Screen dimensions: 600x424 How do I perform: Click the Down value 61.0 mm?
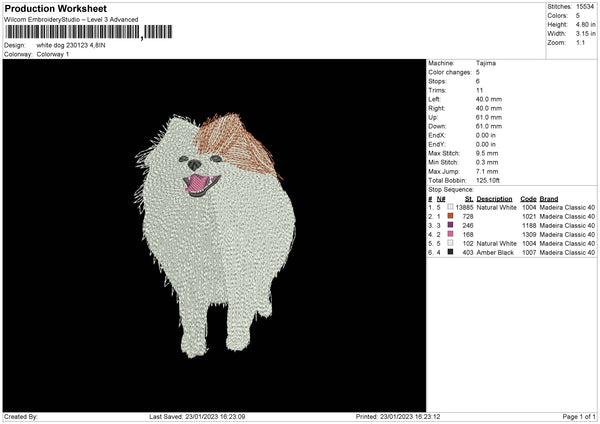coord(489,126)
